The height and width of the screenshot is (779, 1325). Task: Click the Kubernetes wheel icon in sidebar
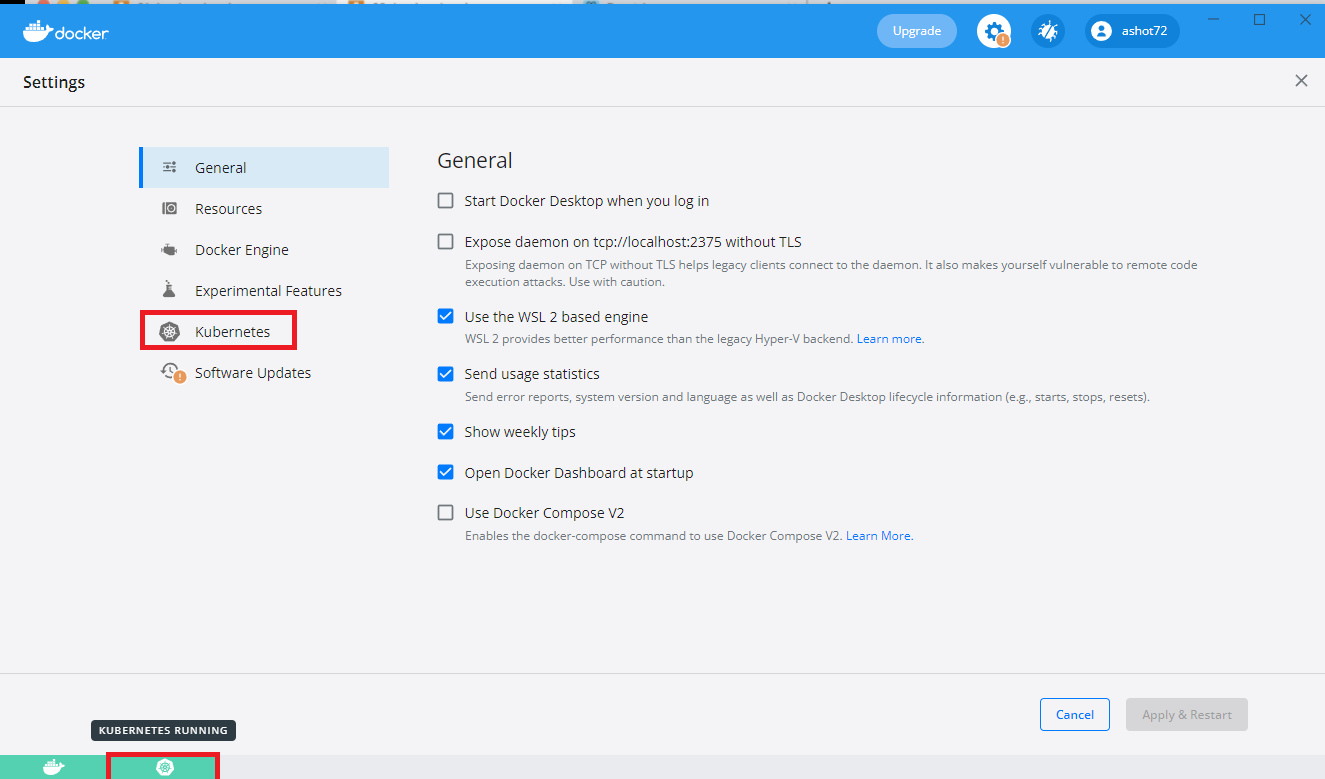[169, 332]
